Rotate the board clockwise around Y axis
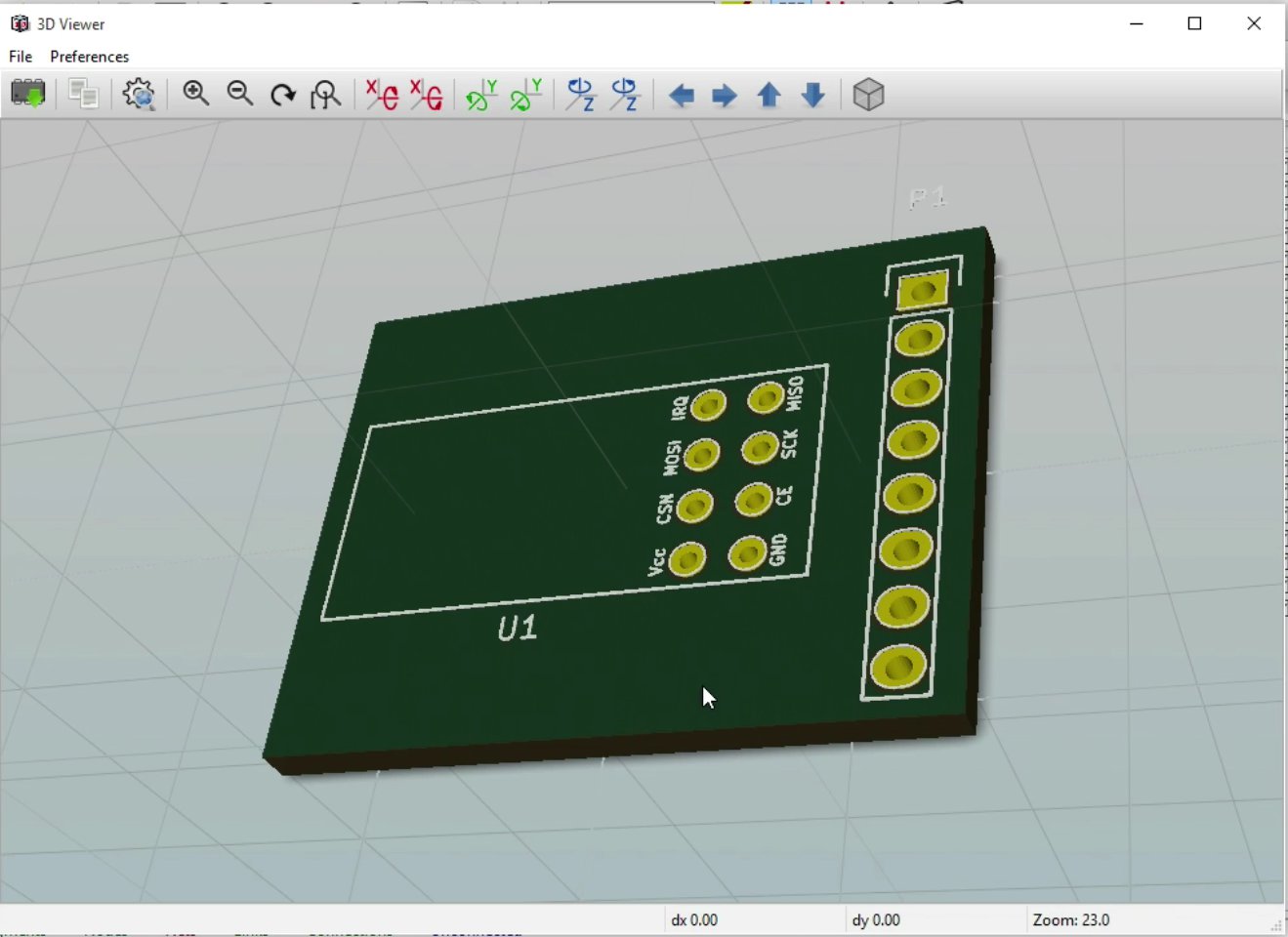The image size is (1288, 937). pyautogui.click(x=480, y=94)
